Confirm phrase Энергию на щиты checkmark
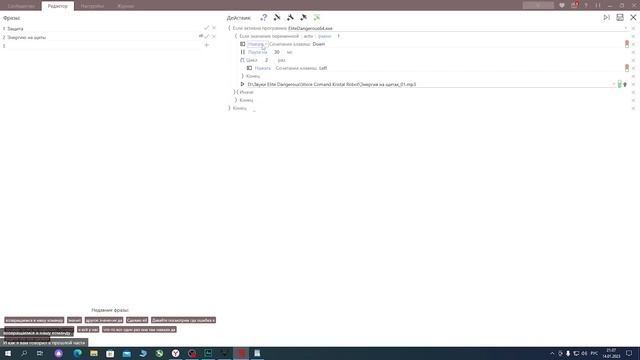The width and height of the screenshot is (640, 360). coord(207,36)
